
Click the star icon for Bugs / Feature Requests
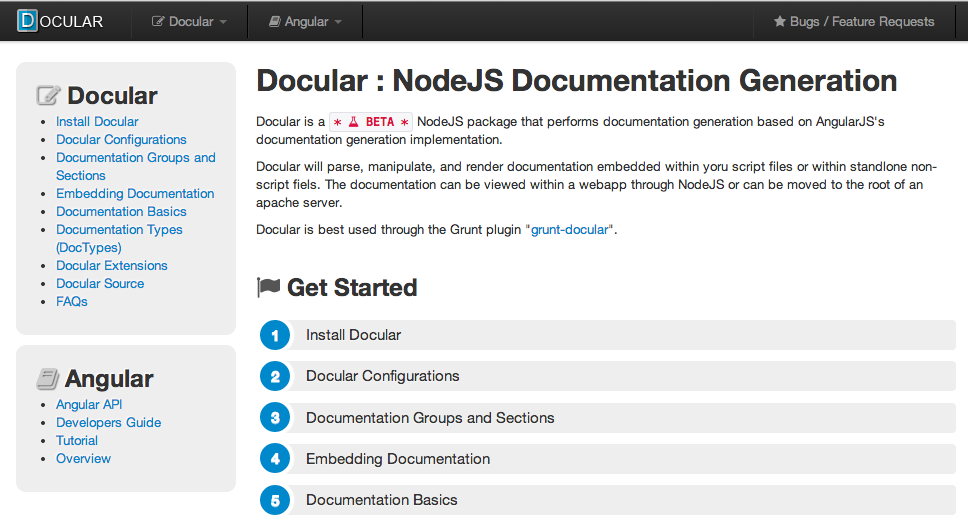(x=780, y=21)
